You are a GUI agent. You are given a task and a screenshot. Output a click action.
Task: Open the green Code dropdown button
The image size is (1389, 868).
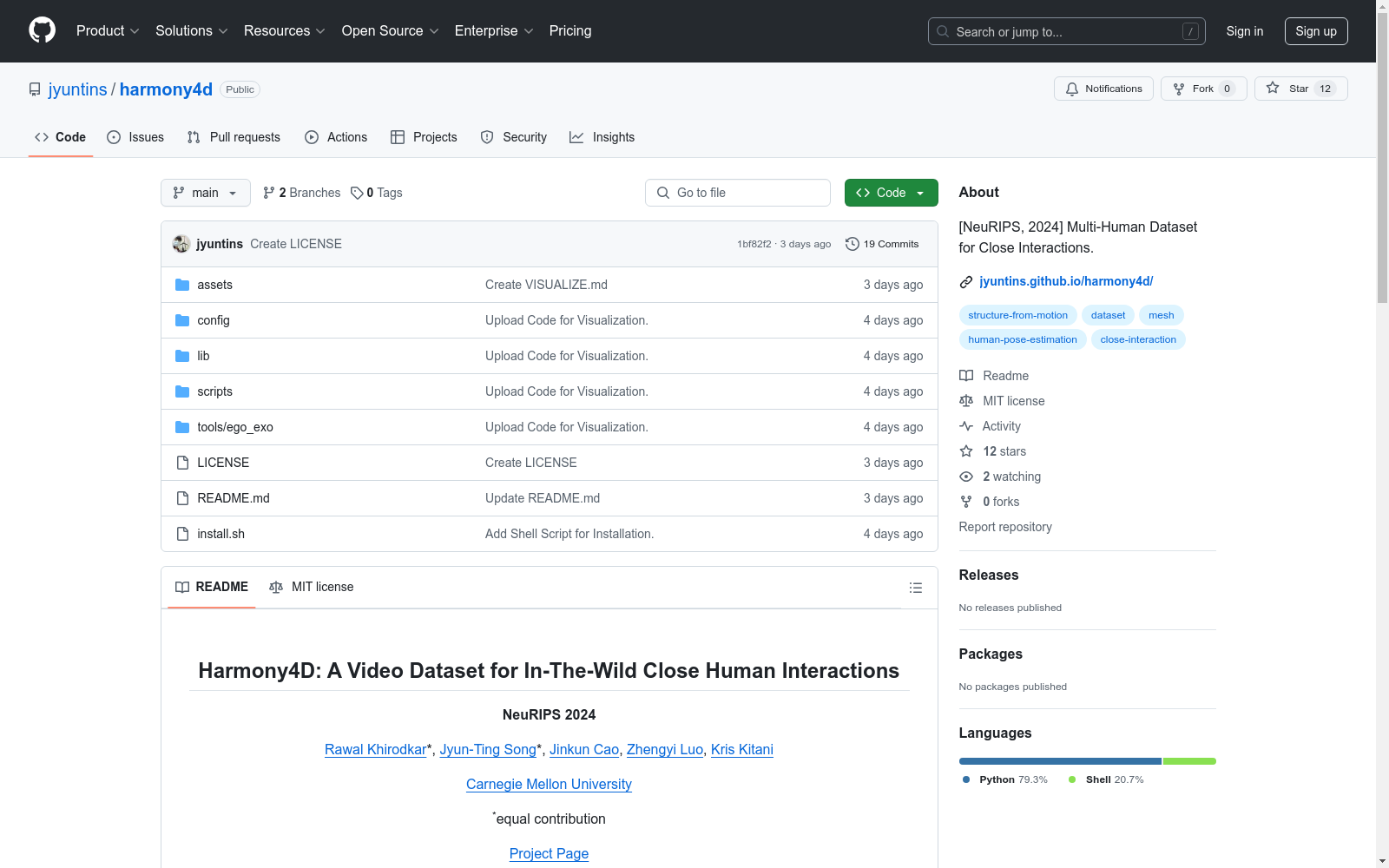tap(891, 193)
